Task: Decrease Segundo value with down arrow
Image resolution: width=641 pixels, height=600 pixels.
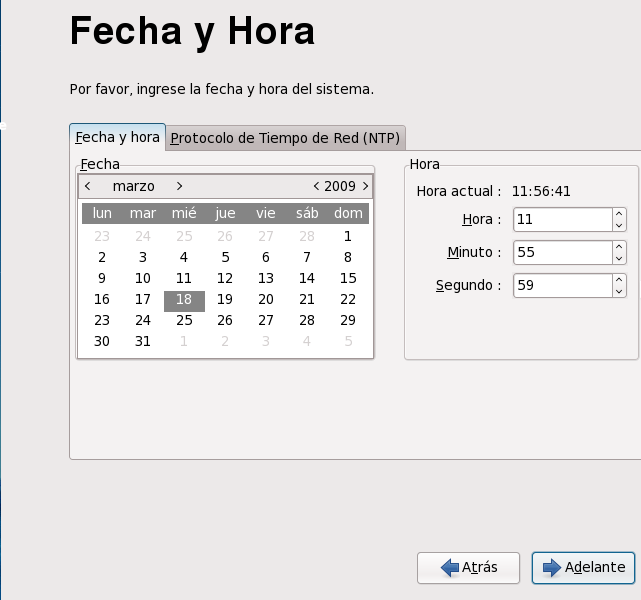Action: (619, 291)
